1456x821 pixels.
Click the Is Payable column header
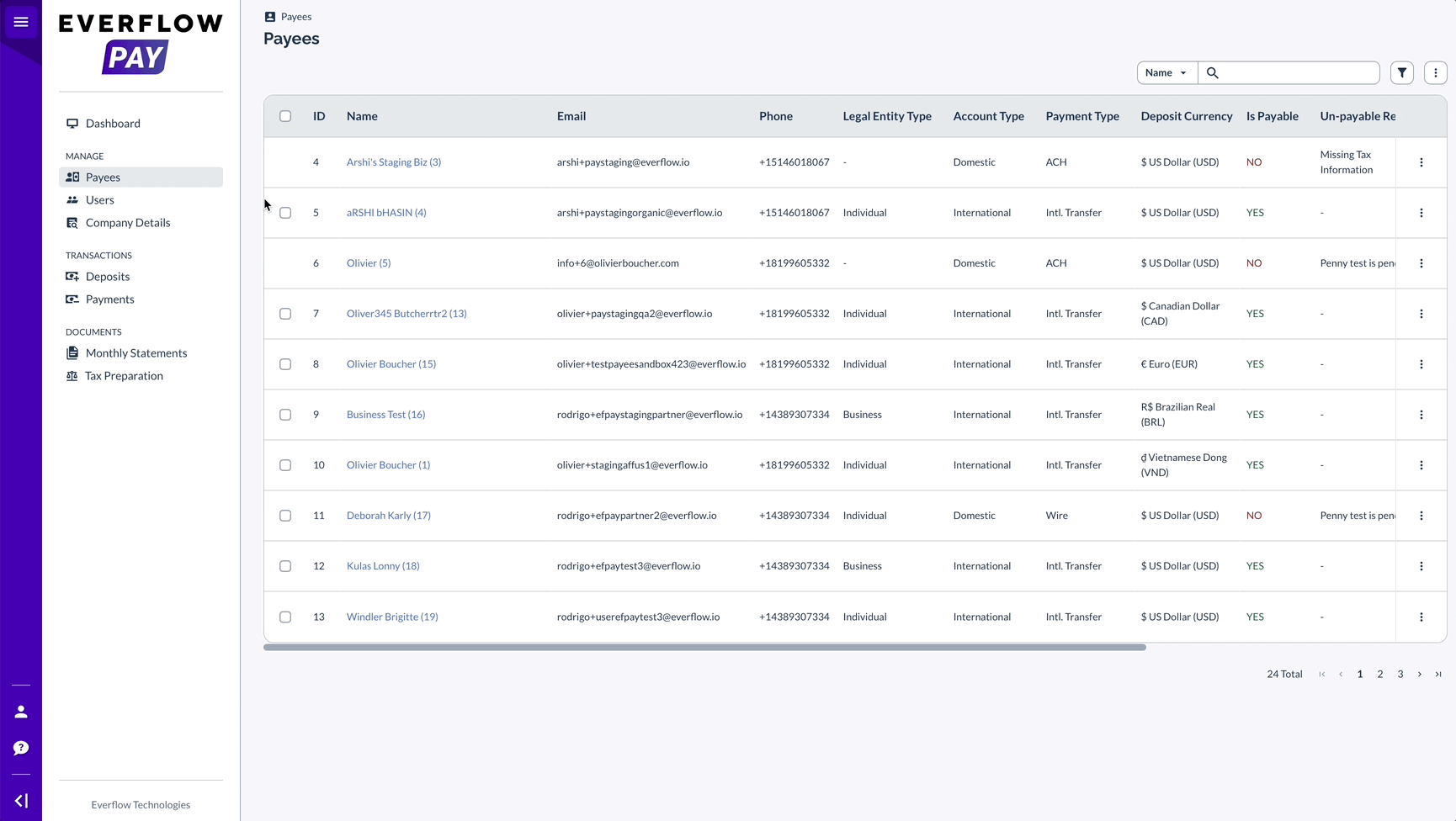pos(1273,116)
